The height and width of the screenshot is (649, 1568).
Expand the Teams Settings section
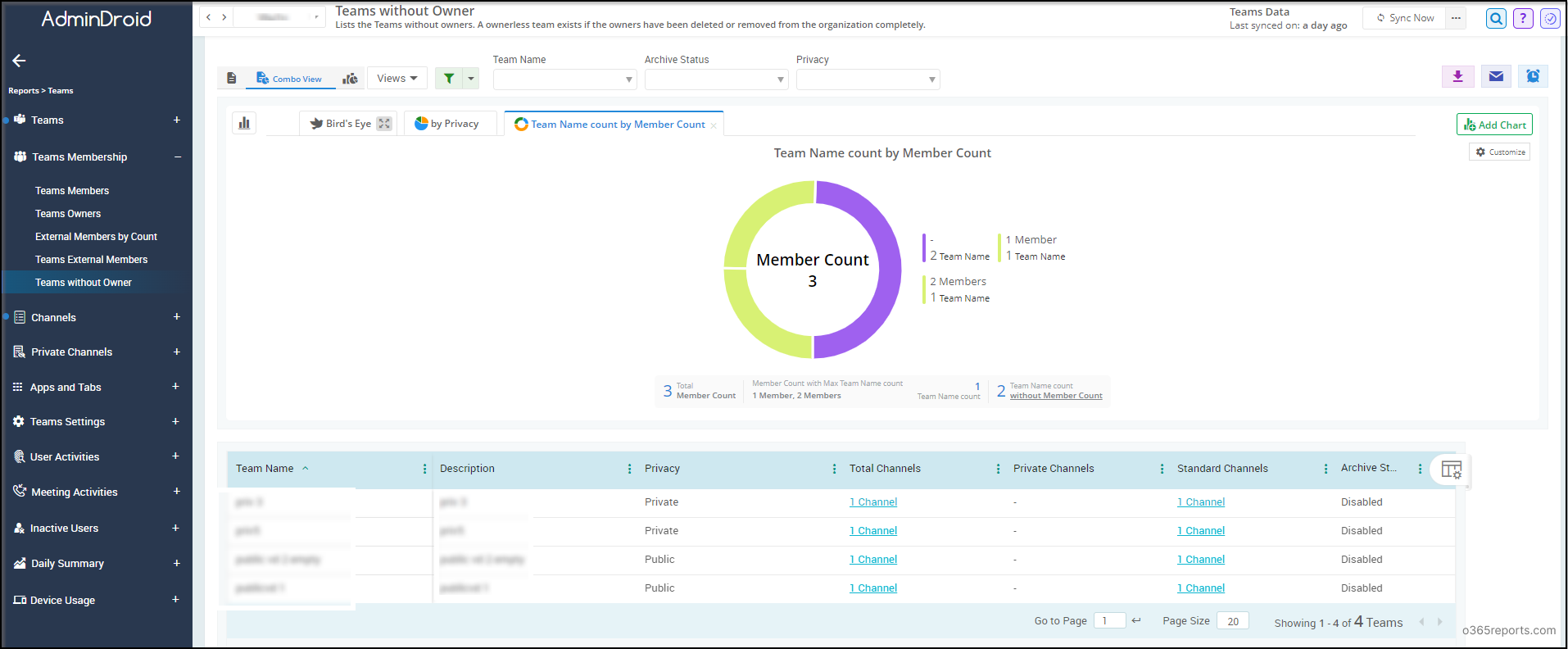click(x=175, y=421)
